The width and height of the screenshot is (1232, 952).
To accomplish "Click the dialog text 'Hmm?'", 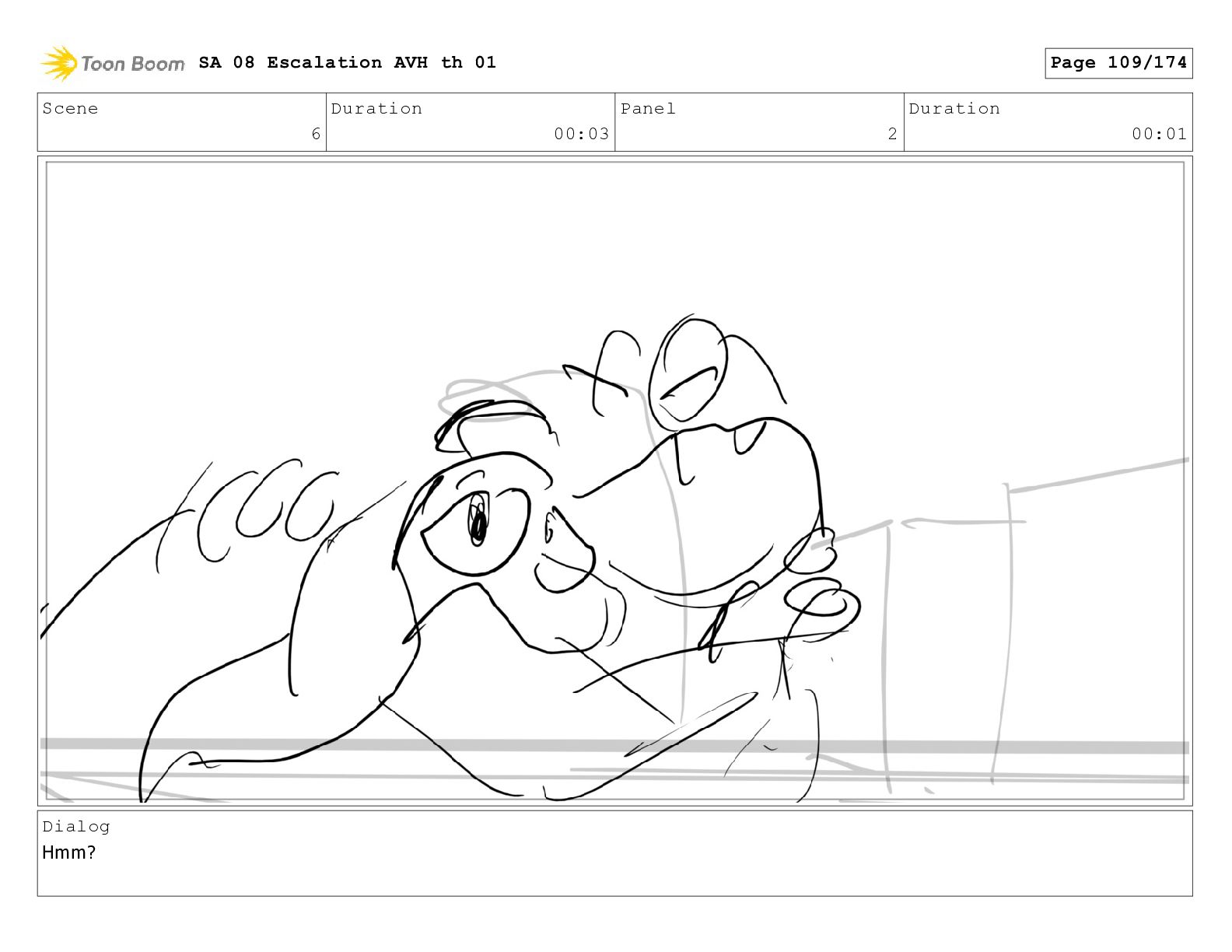I will [68, 852].
